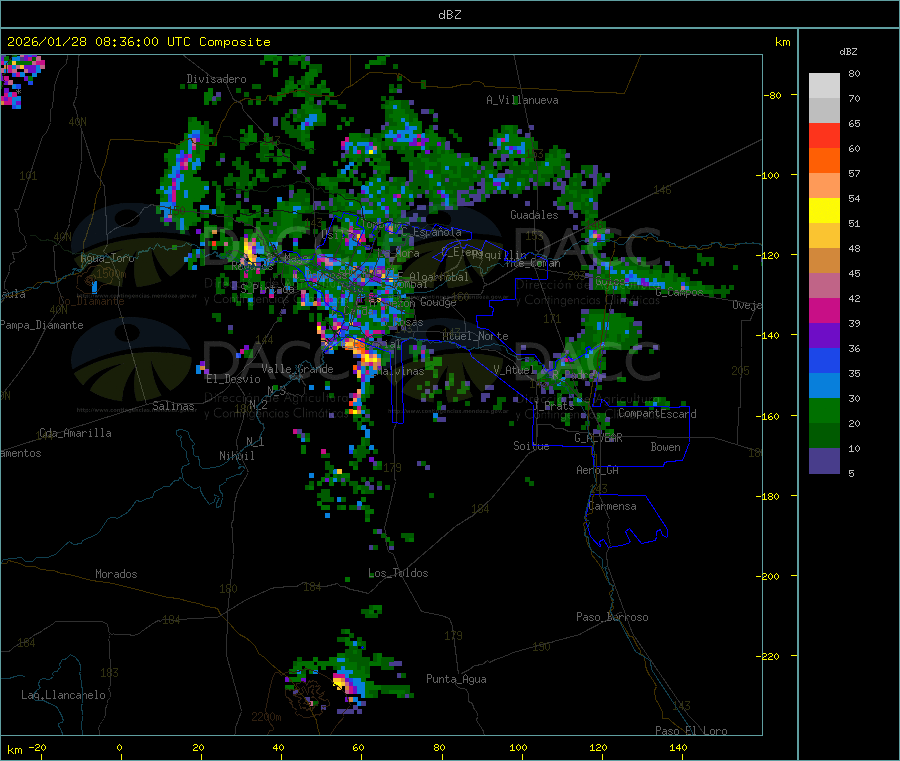This screenshot has height=761, width=900.
Task: Click the El_Desvio location label
Action: 234,379
